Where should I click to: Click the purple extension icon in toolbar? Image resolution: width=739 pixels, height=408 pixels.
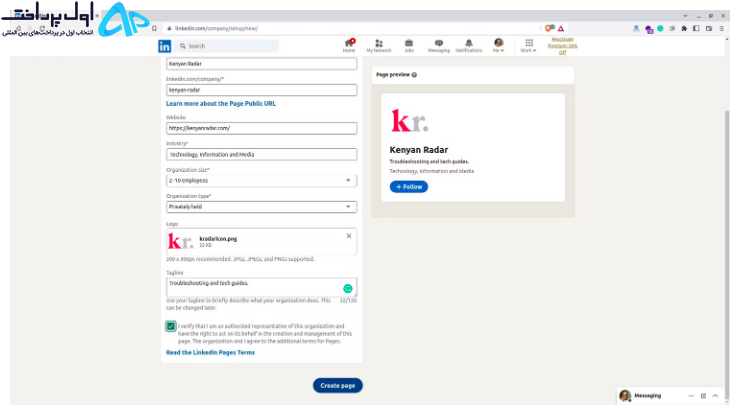coord(649,29)
